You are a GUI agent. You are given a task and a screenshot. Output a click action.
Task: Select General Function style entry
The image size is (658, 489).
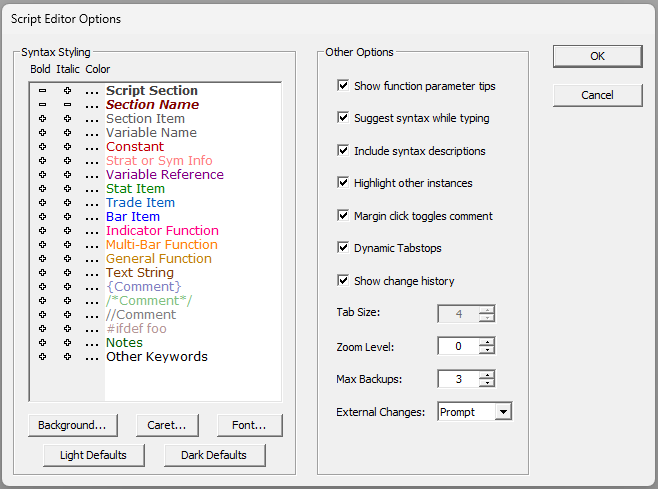tap(158, 259)
